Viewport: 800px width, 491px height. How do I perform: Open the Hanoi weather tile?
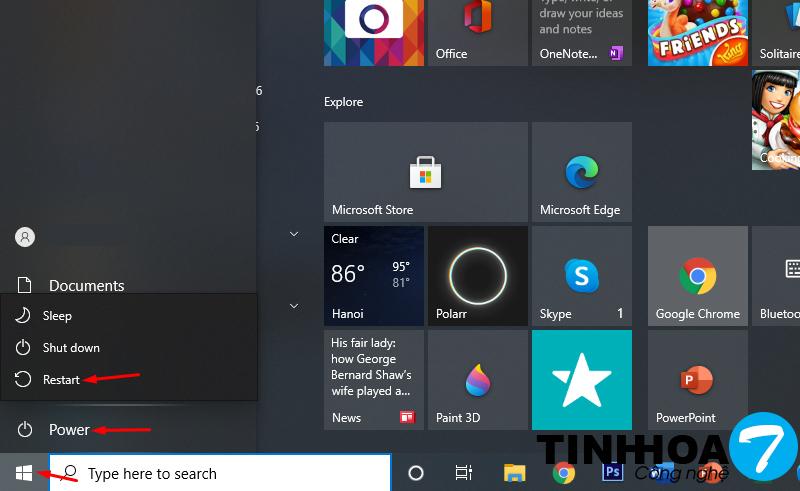tap(373, 276)
